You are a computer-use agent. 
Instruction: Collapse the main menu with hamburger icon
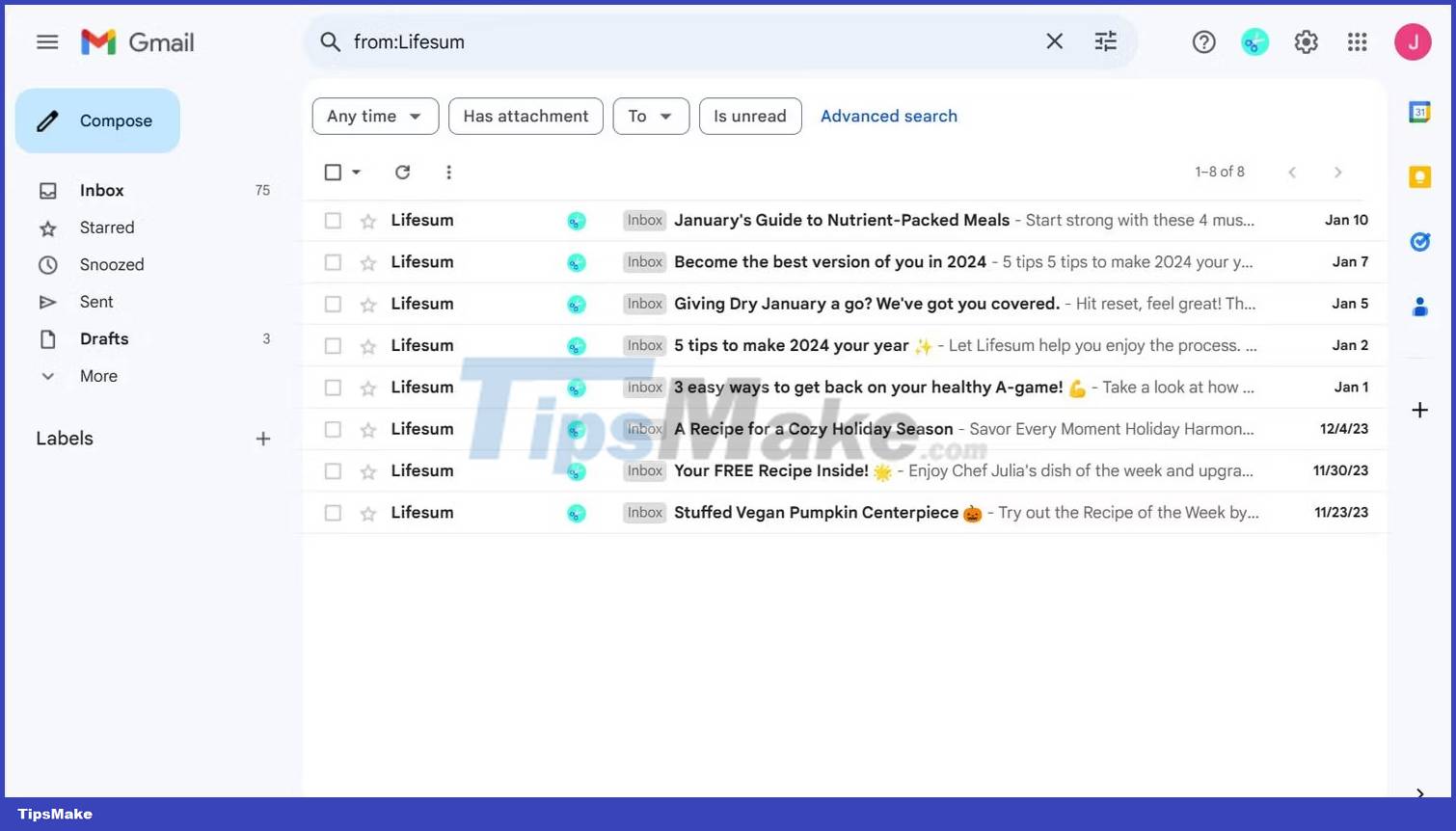click(47, 41)
